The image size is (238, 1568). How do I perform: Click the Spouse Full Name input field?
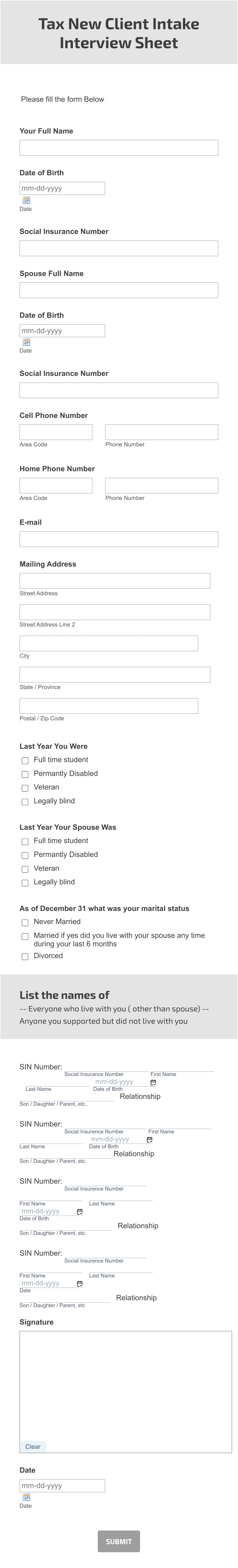[119, 290]
